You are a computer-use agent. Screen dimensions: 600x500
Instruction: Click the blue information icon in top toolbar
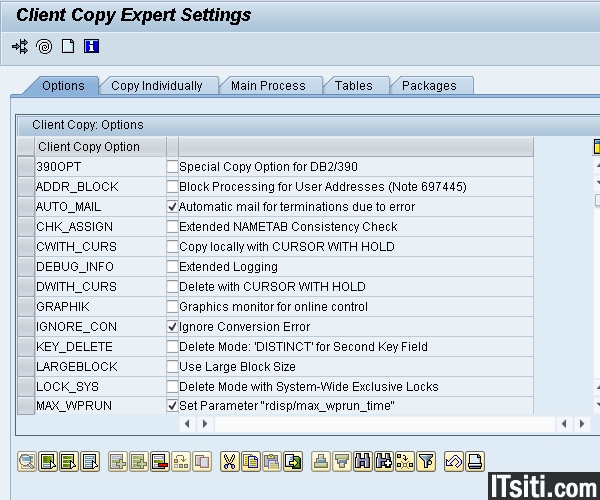pyautogui.click(x=92, y=46)
